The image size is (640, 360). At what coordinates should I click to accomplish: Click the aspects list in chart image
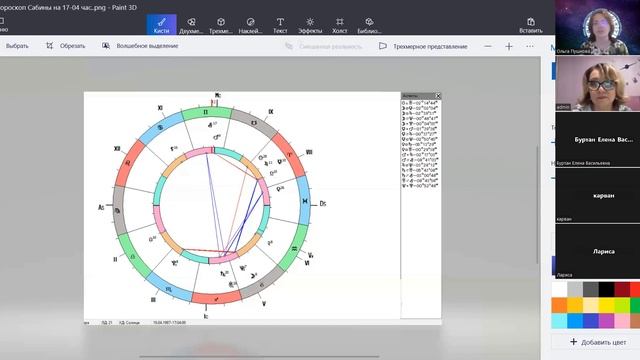pos(420,144)
